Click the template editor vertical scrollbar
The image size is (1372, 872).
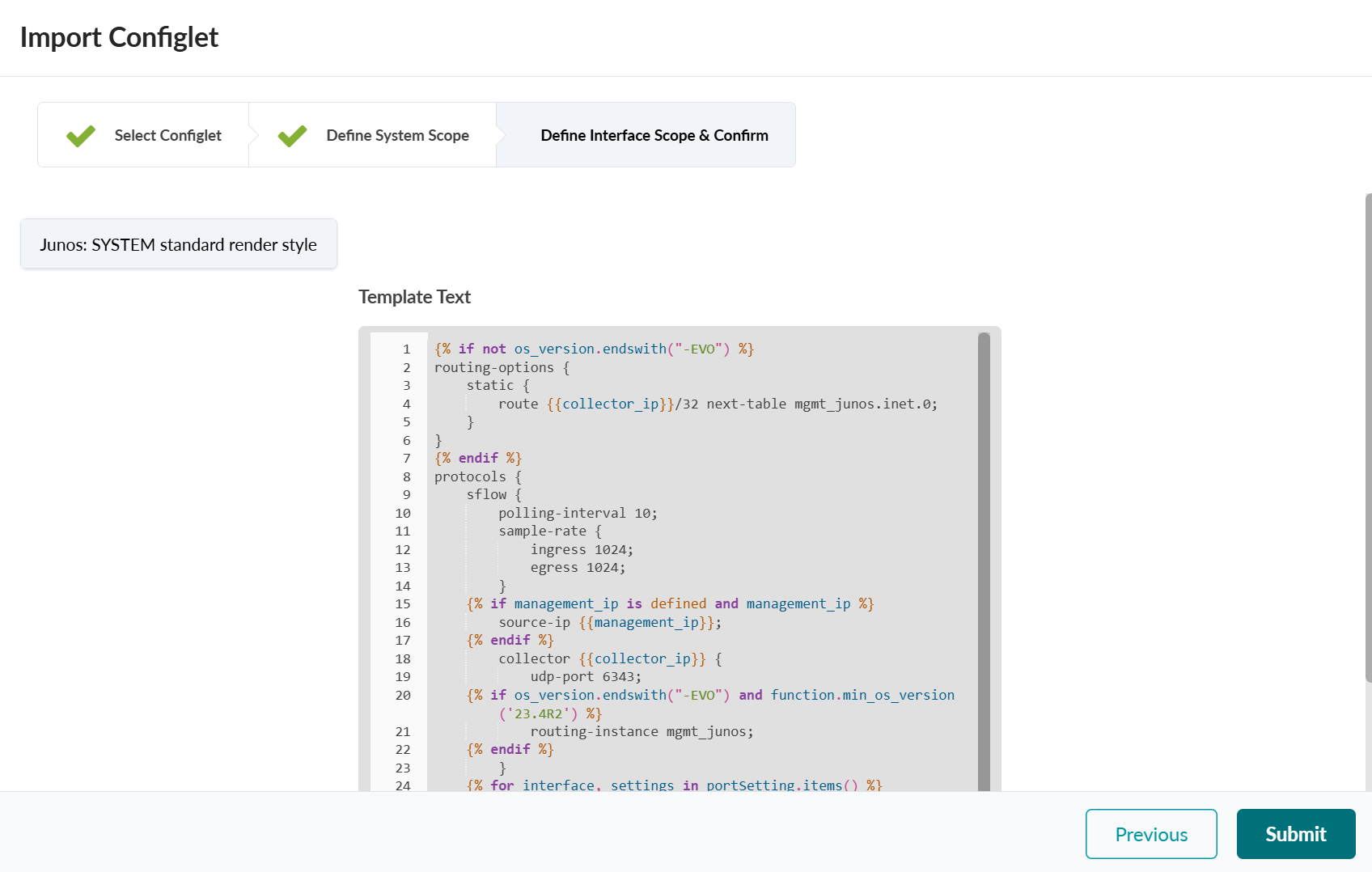[x=984, y=558]
